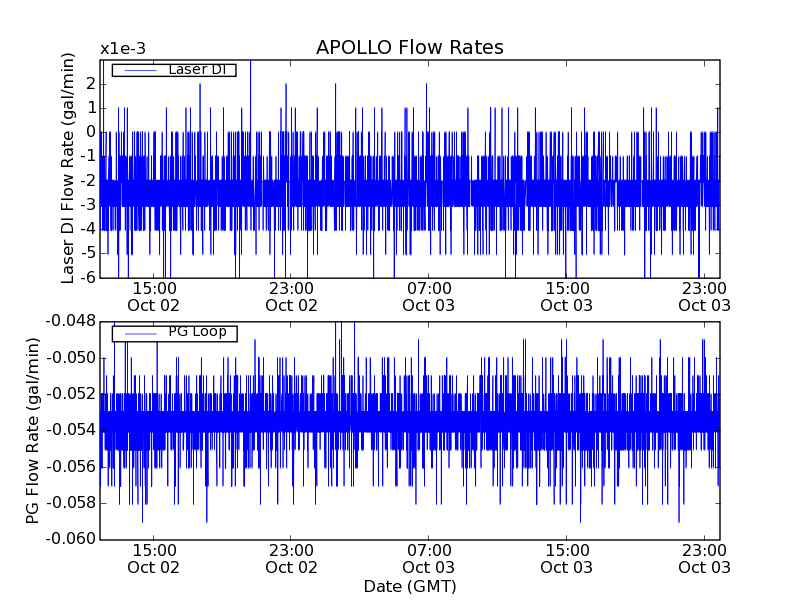Select top plot's "15:00 Oct 02" tick label

click(x=153, y=296)
